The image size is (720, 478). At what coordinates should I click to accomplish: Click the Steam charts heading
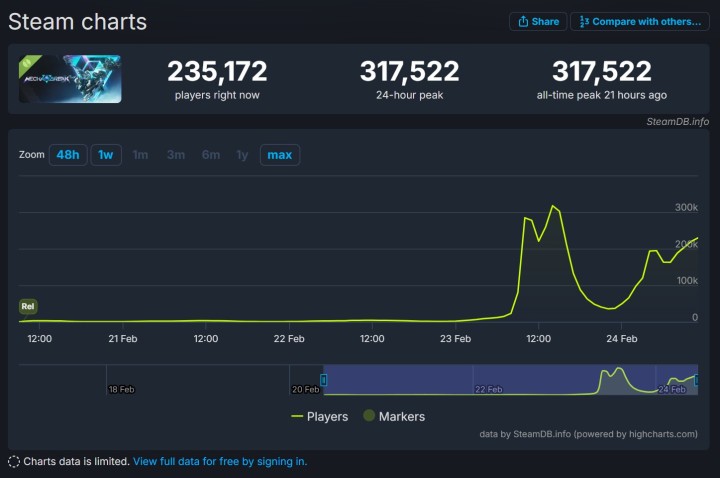pyautogui.click(x=78, y=22)
